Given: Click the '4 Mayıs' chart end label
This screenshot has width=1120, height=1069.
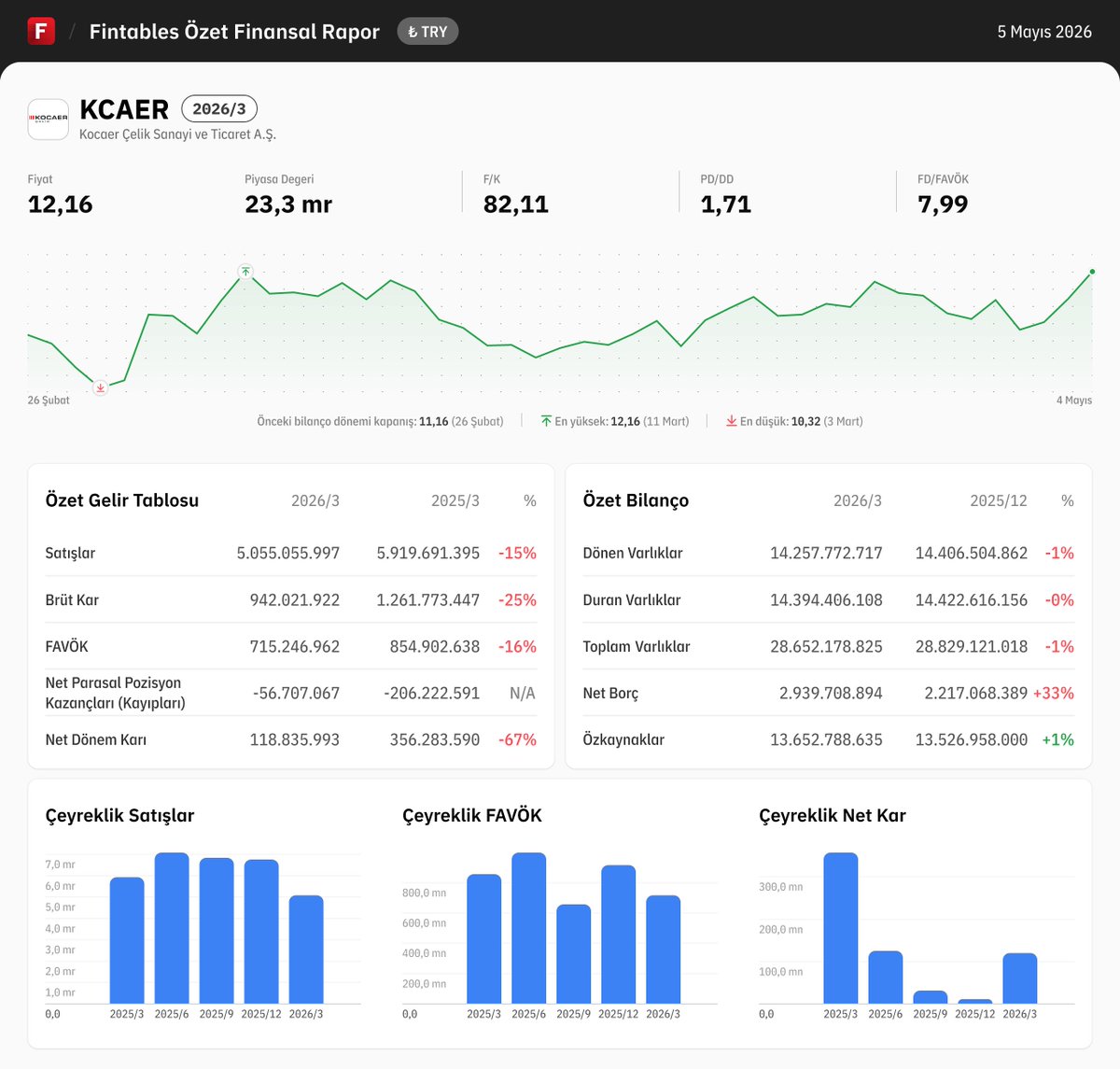Looking at the screenshot, I should 1074,401.
